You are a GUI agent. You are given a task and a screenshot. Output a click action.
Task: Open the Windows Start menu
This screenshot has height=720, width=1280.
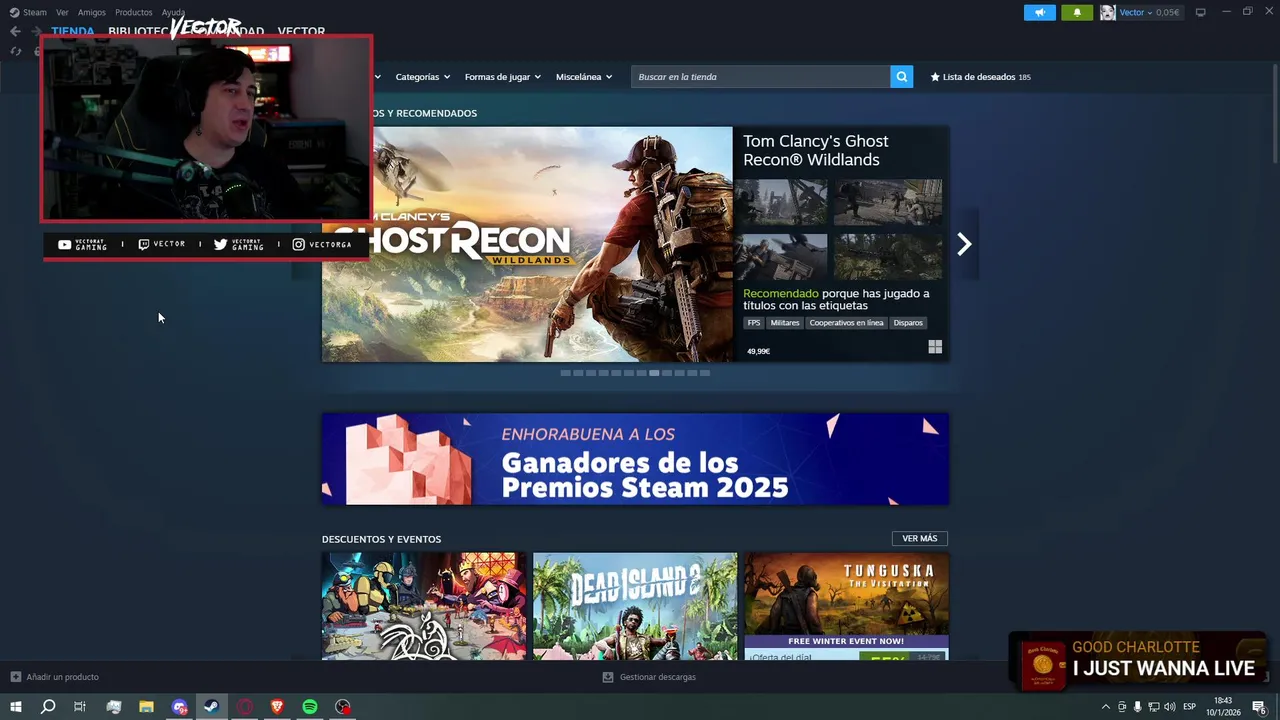point(15,707)
